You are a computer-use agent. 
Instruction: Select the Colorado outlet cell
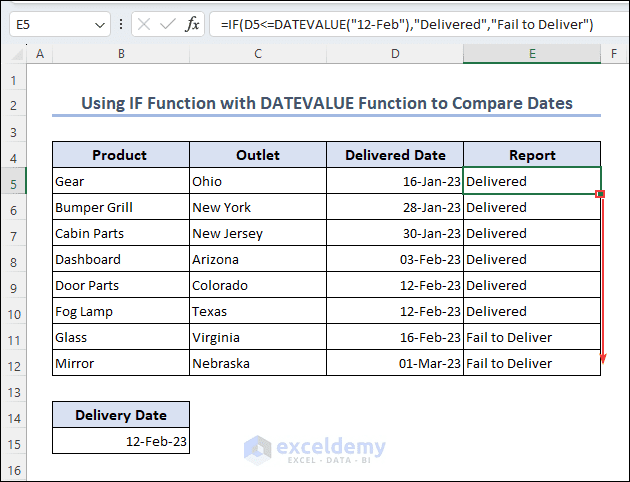(x=258, y=285)
